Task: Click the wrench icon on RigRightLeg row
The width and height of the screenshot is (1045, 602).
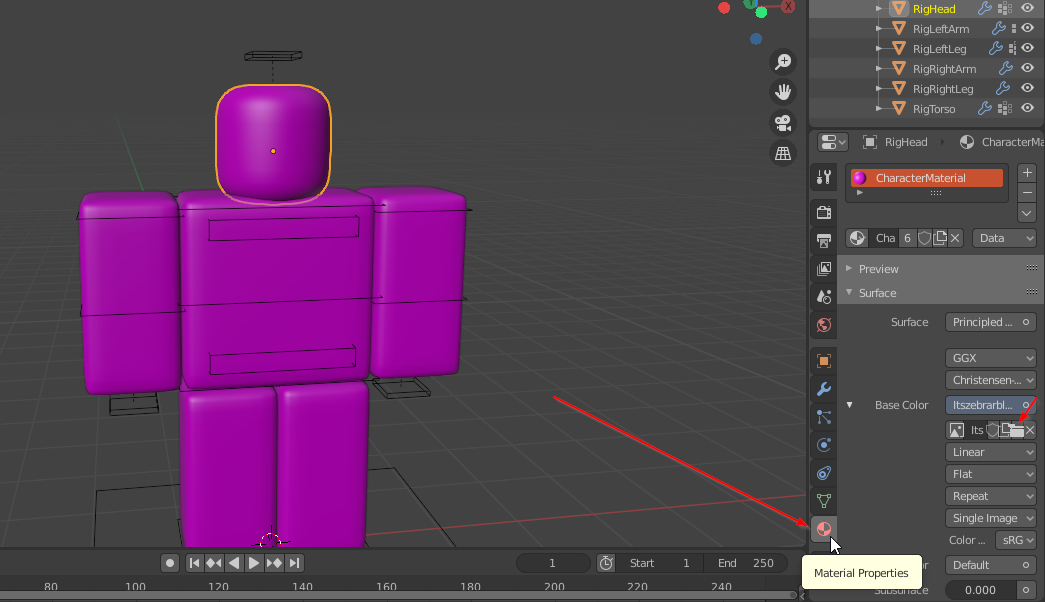Action: (1002, 89)
